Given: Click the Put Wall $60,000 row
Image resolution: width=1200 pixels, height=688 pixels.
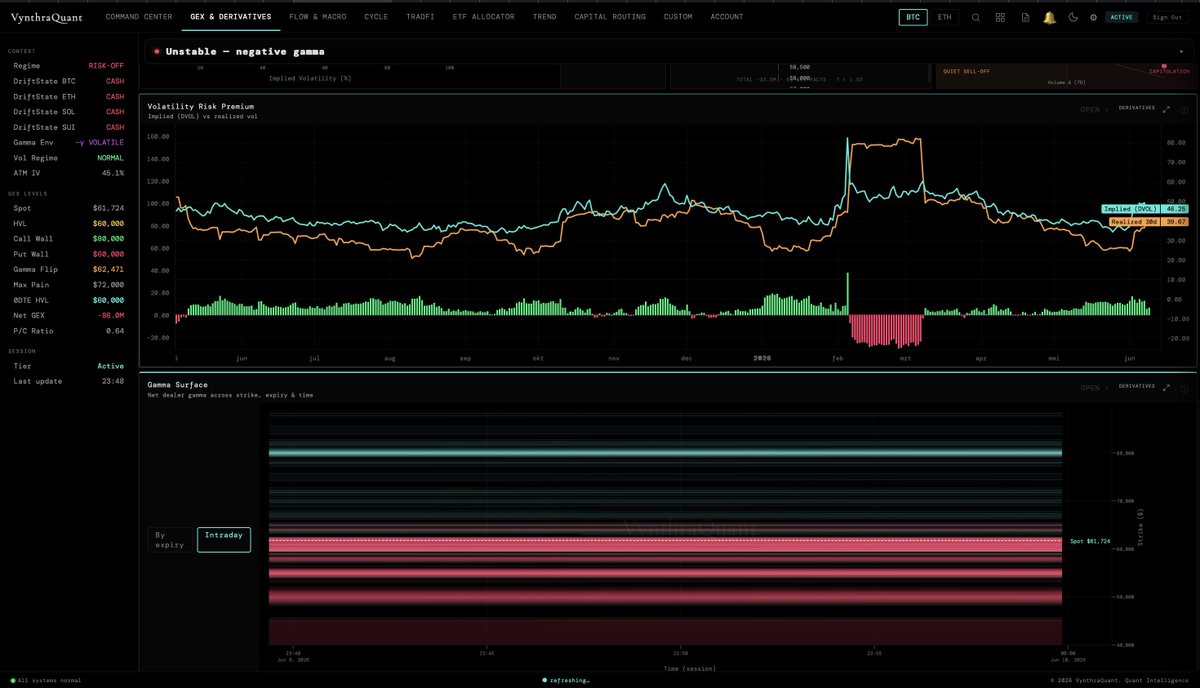Looking at the screenshot, I should (69, 254).
